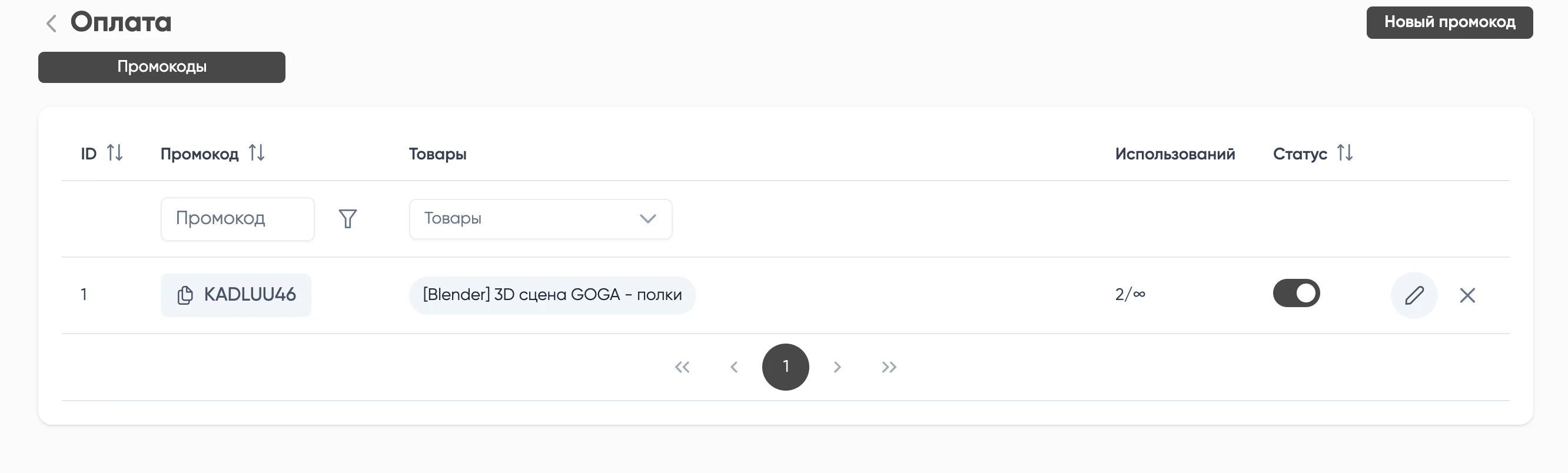Go to the first pagination page
The width and height of the screenshot is (1568, 473).
[682, 367]
